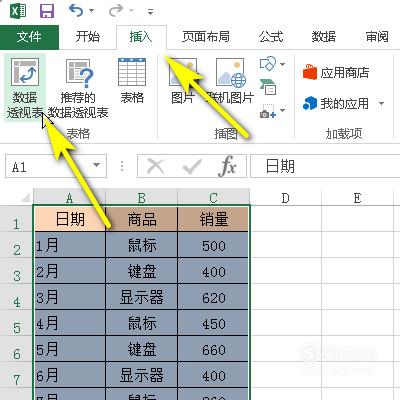This screenshot has width=400, height=400.
Task: Select column D header
Action: [x=286, y=198]
